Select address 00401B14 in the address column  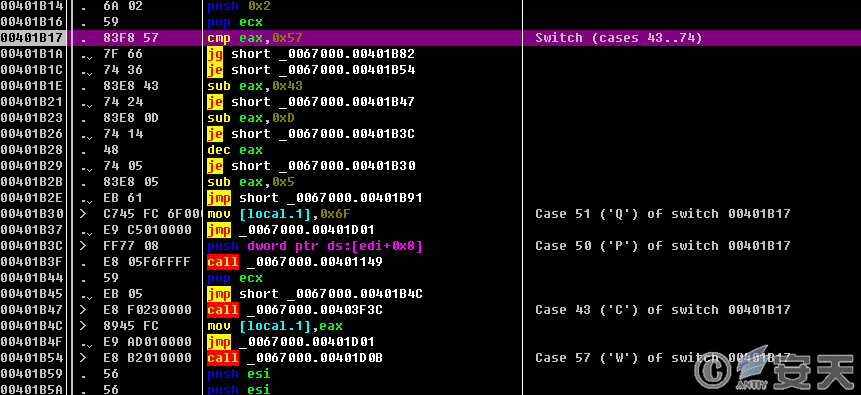tap(32, 6)
